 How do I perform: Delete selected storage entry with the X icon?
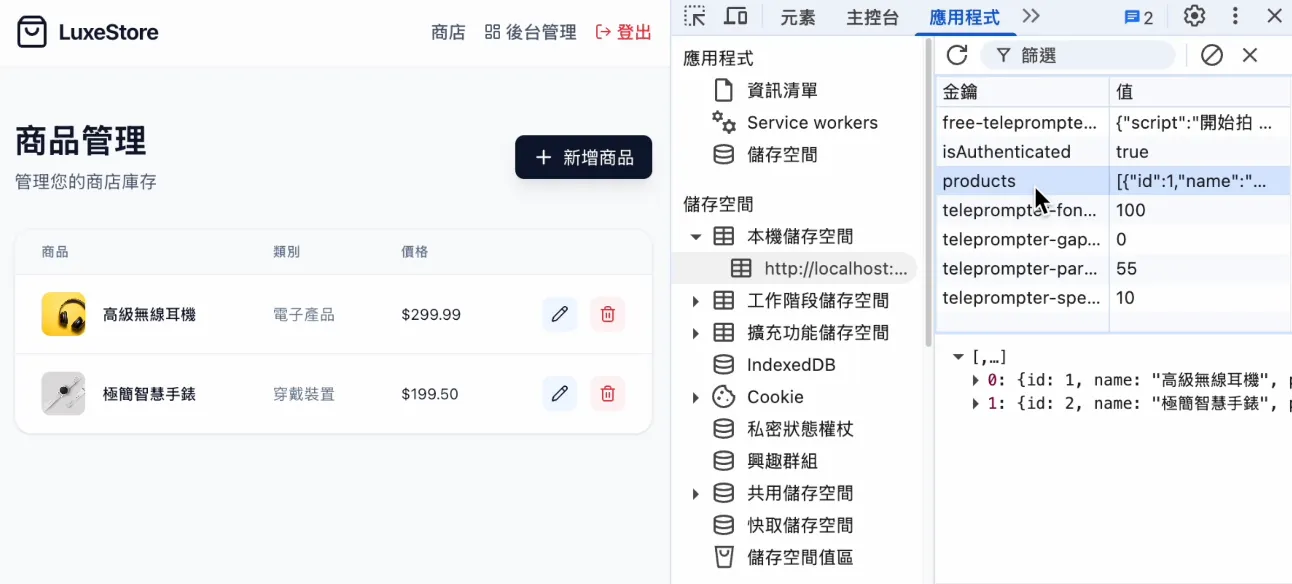click(x=1250, y=55)
